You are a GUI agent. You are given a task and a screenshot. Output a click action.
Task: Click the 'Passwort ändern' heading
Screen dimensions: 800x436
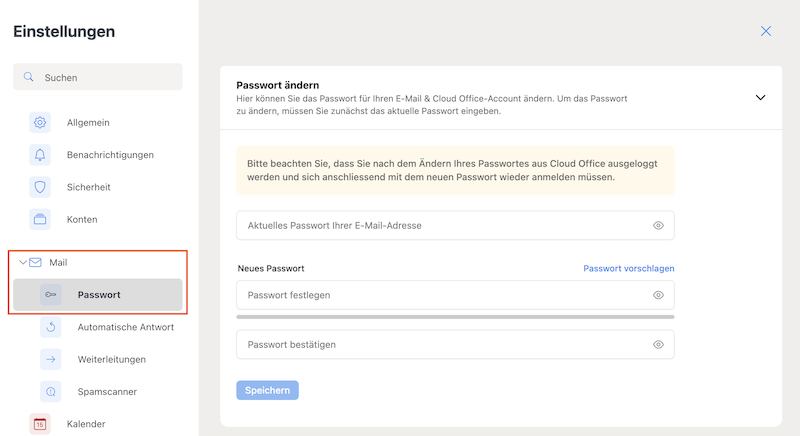[278, 85]
